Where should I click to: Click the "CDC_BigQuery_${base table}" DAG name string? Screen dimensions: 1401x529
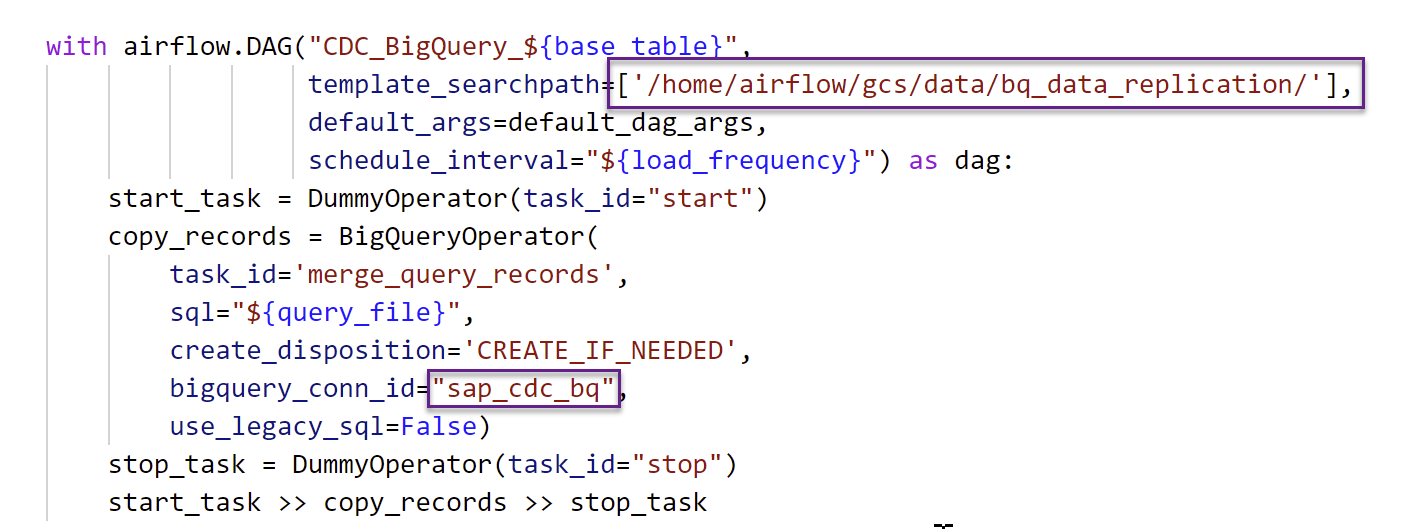(523, 47)
